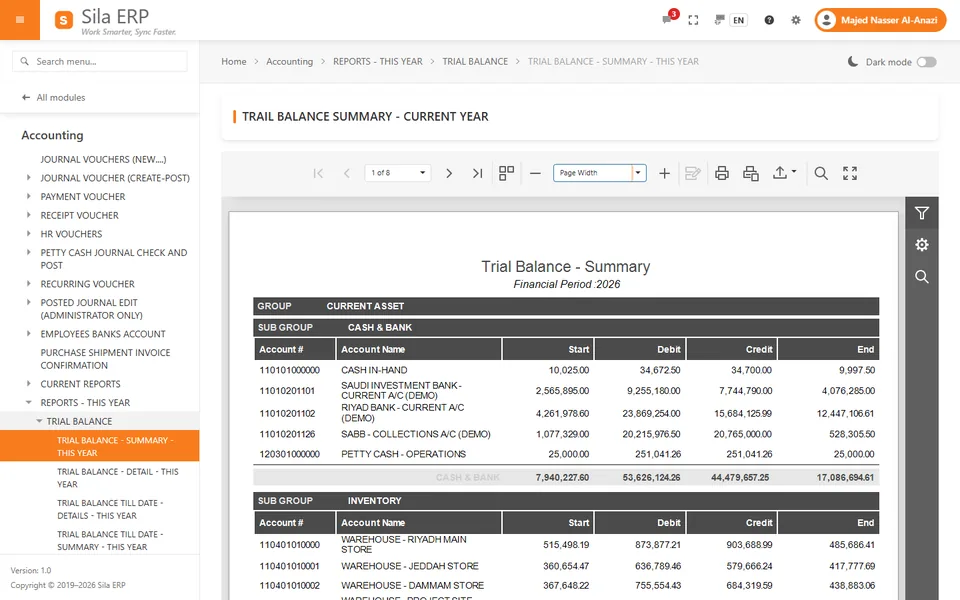Go to next report page
The width and height of the screenshot is (960, 600).
coord(449,173)
